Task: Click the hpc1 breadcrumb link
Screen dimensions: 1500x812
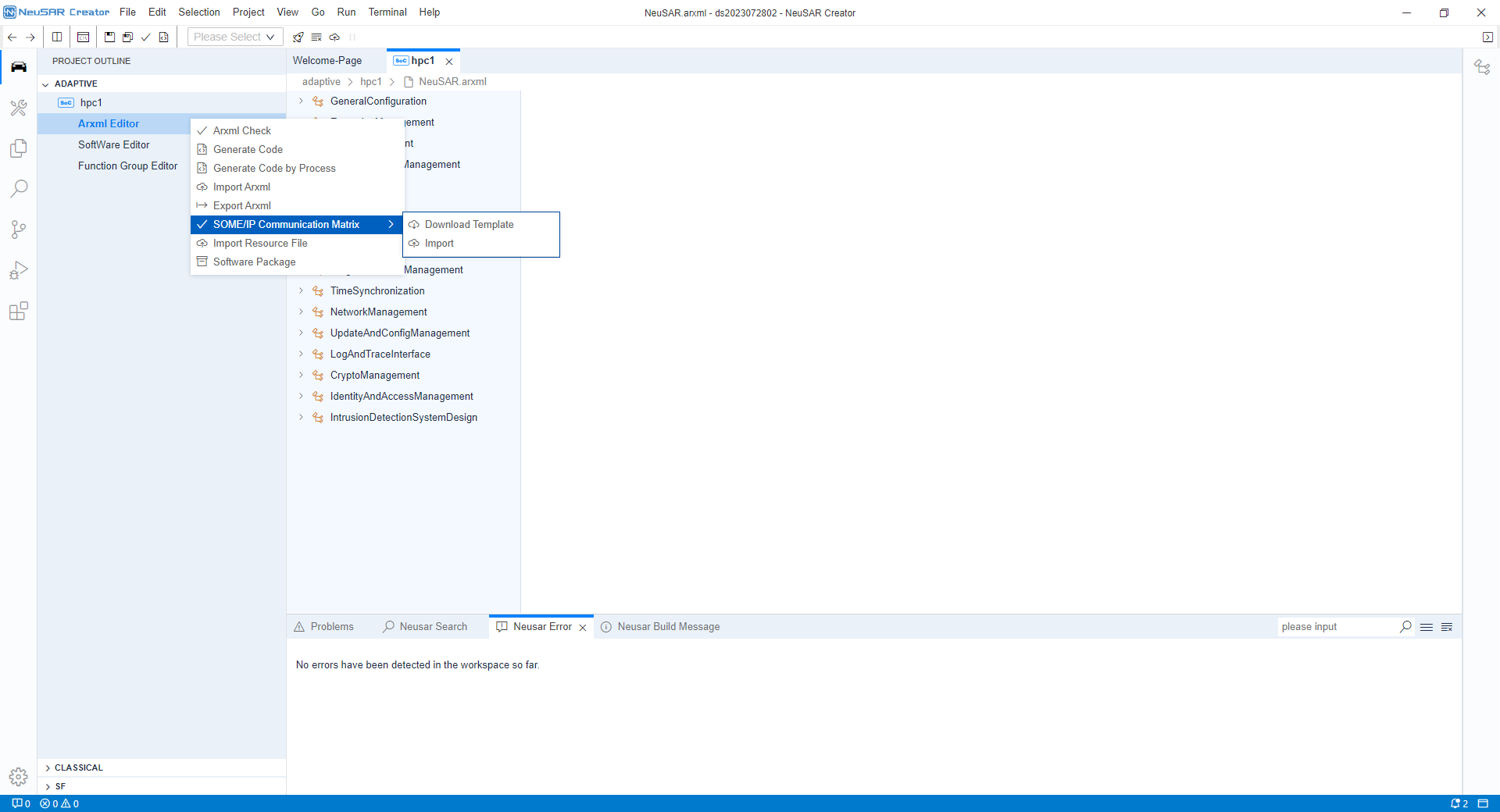Action: 370,82
